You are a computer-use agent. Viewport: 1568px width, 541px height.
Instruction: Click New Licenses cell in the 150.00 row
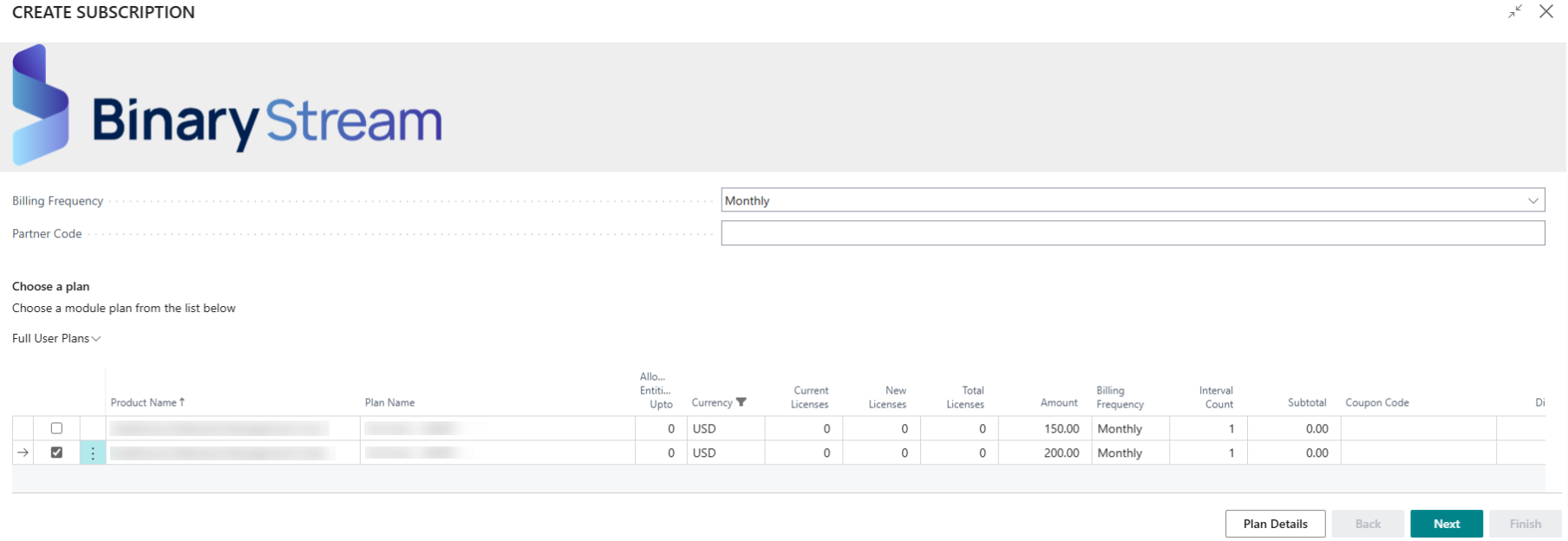[x=881, y=428]
